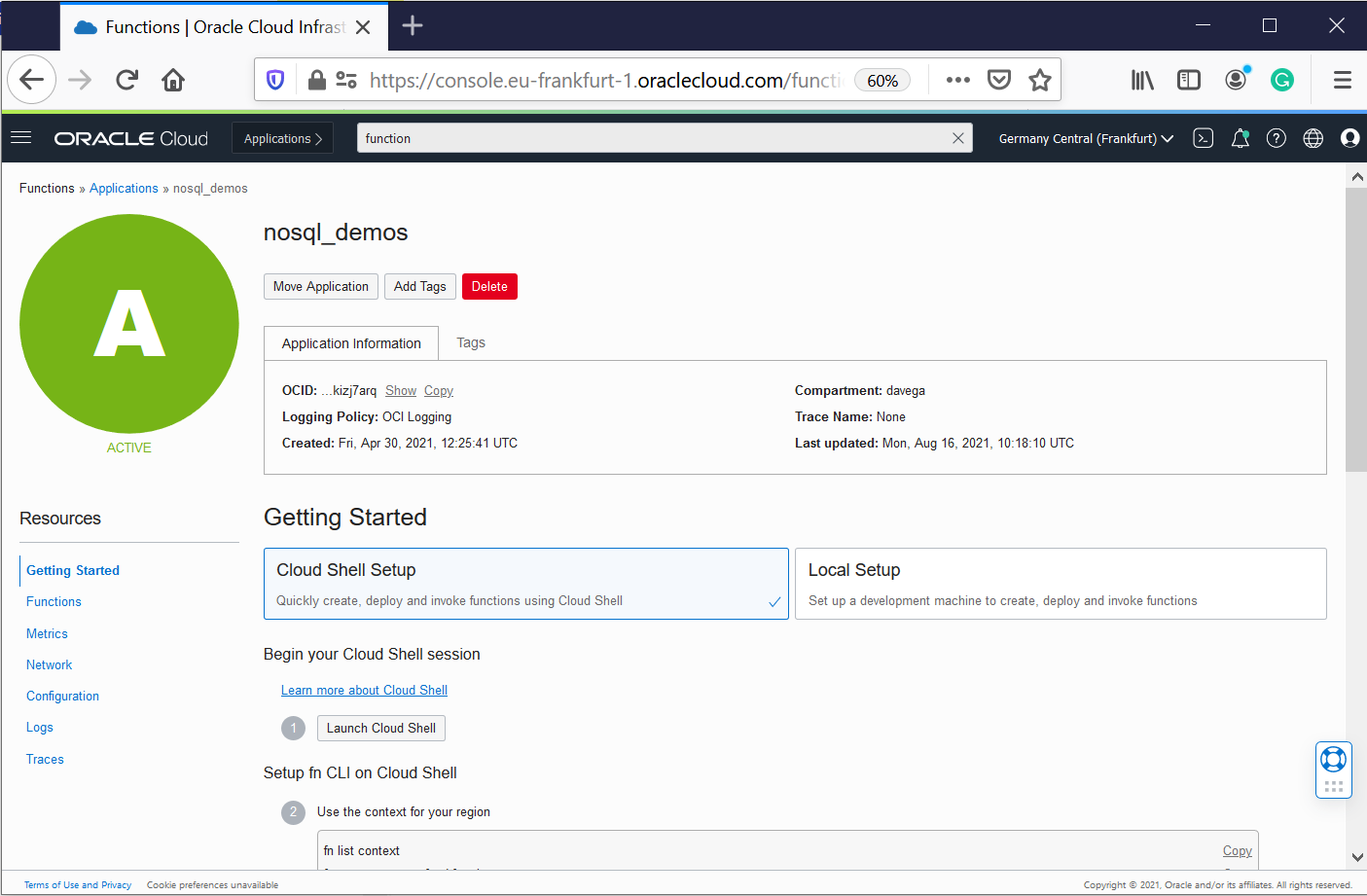Go back with the browser back arrow

pos(31,80)
